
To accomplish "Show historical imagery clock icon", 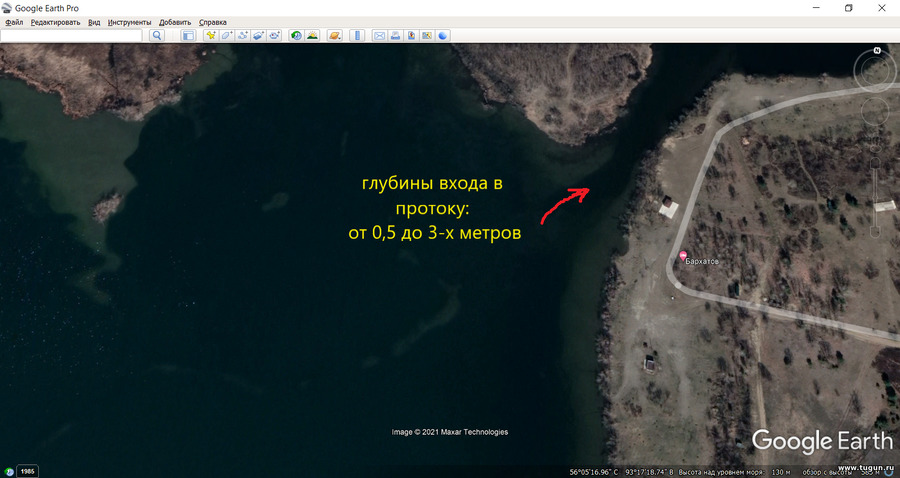I will 296,36.
